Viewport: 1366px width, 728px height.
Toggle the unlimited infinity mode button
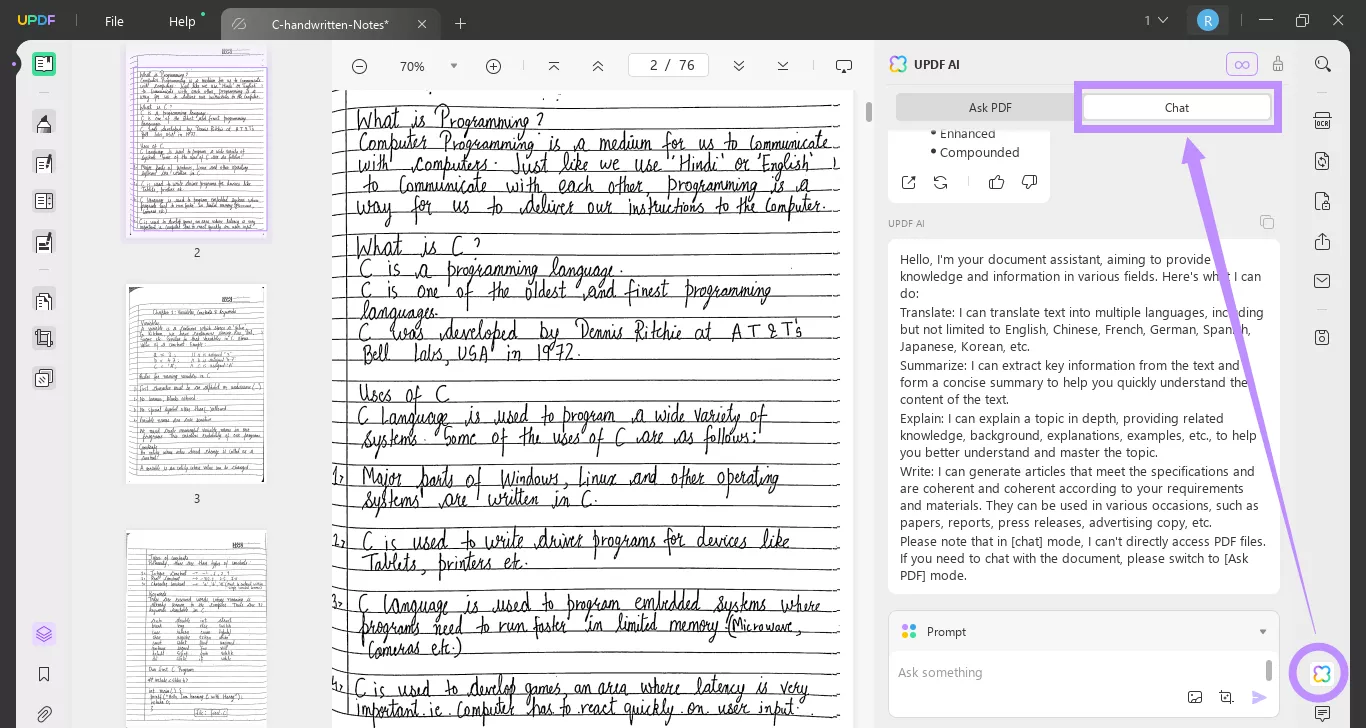pyautogui.click(x=1241, y=64)
